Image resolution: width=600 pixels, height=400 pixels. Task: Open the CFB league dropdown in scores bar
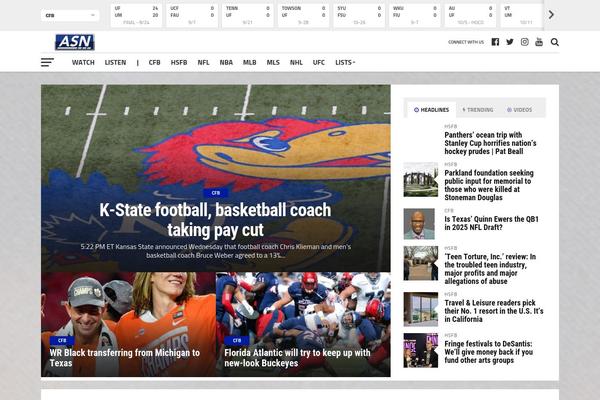click(x=70, y=15)
